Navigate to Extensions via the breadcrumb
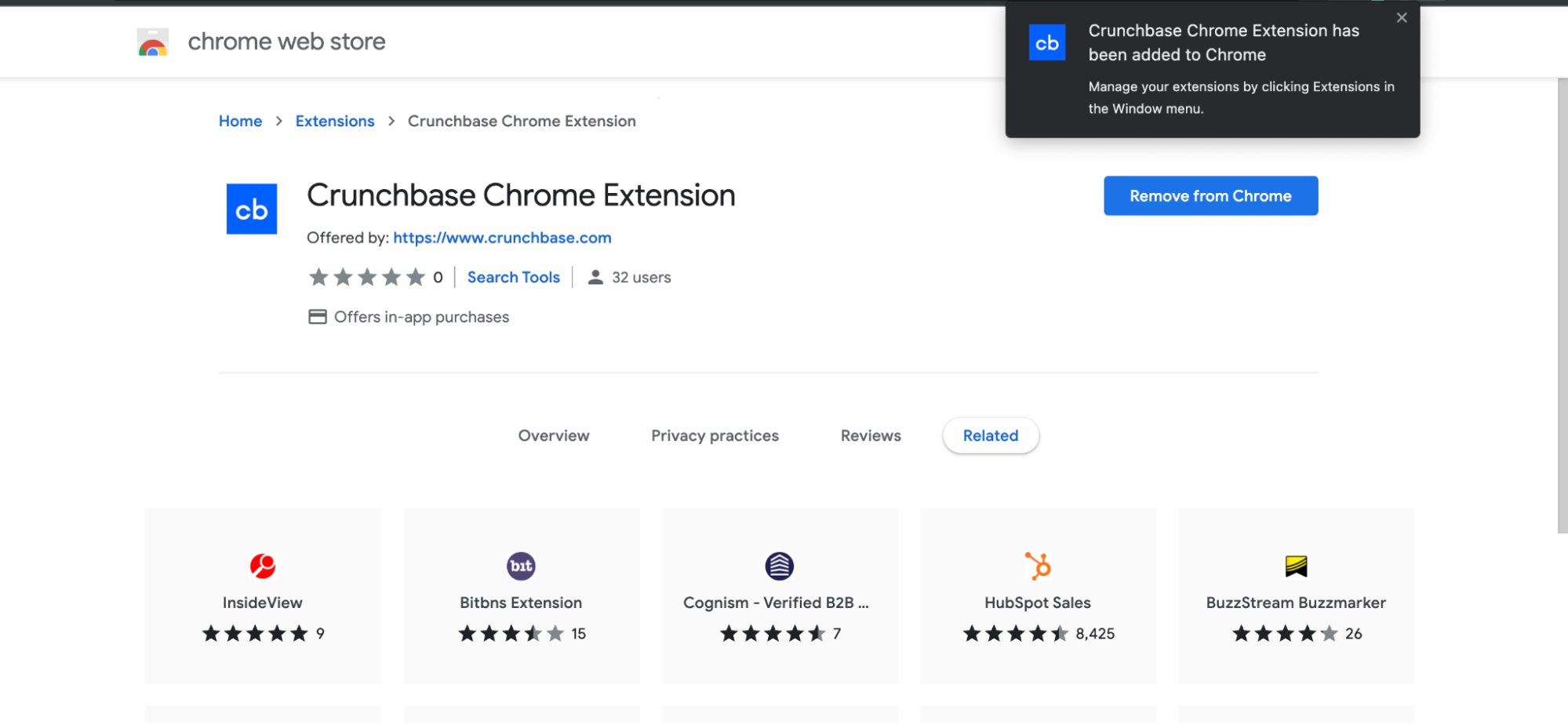The image size is (1568, 724). [x=334, y=121]
